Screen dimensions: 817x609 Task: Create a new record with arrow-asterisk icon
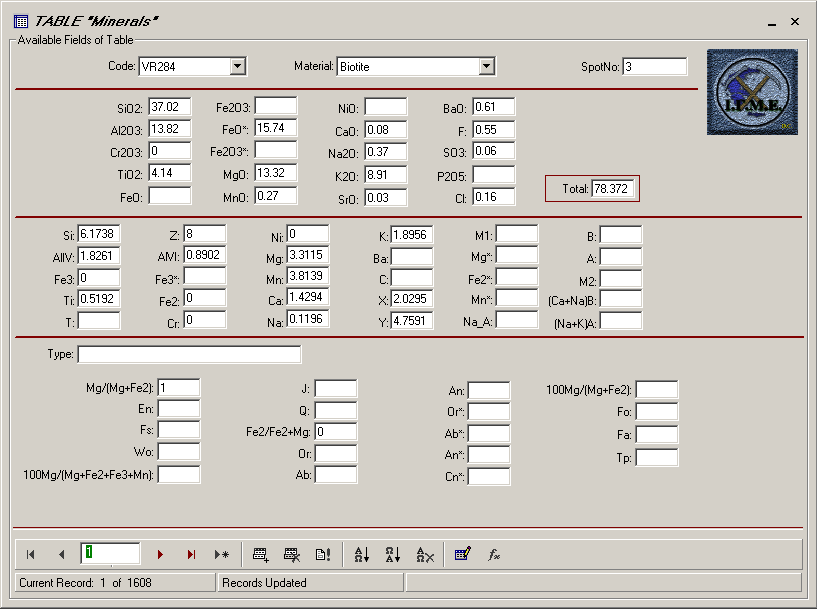222,554
